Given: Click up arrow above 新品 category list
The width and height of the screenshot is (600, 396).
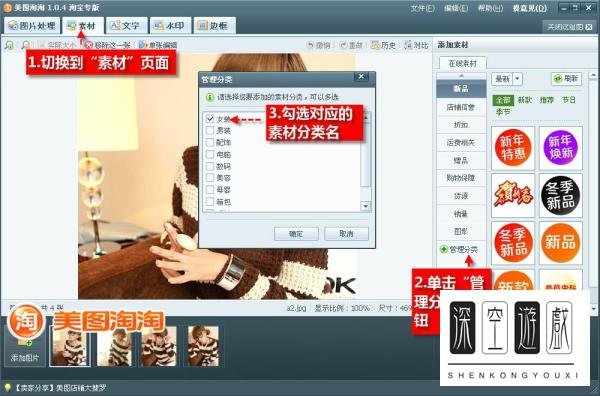Looking at the screenshot, I should coord(461,76).
